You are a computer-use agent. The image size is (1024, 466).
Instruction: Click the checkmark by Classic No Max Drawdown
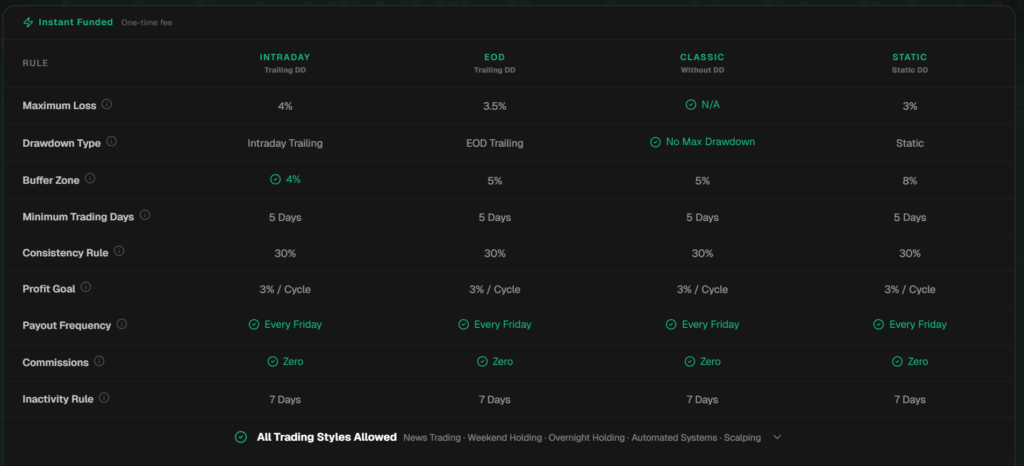coord(656,142)
